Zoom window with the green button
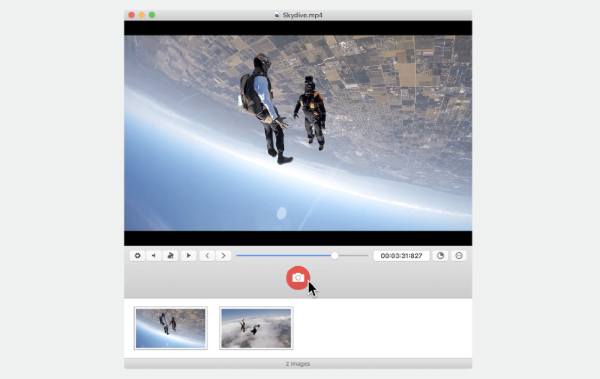 pos(152,15)
